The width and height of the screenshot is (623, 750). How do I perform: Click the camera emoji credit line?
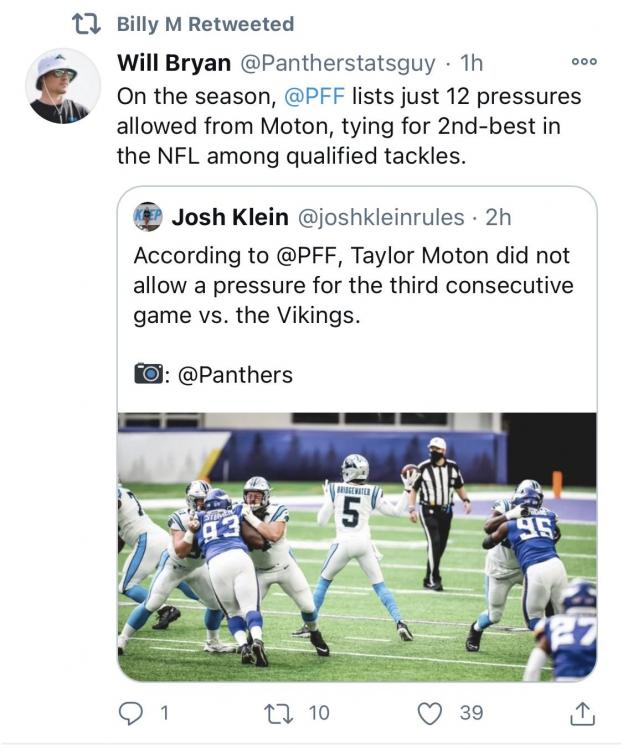(x=213, y=375)
